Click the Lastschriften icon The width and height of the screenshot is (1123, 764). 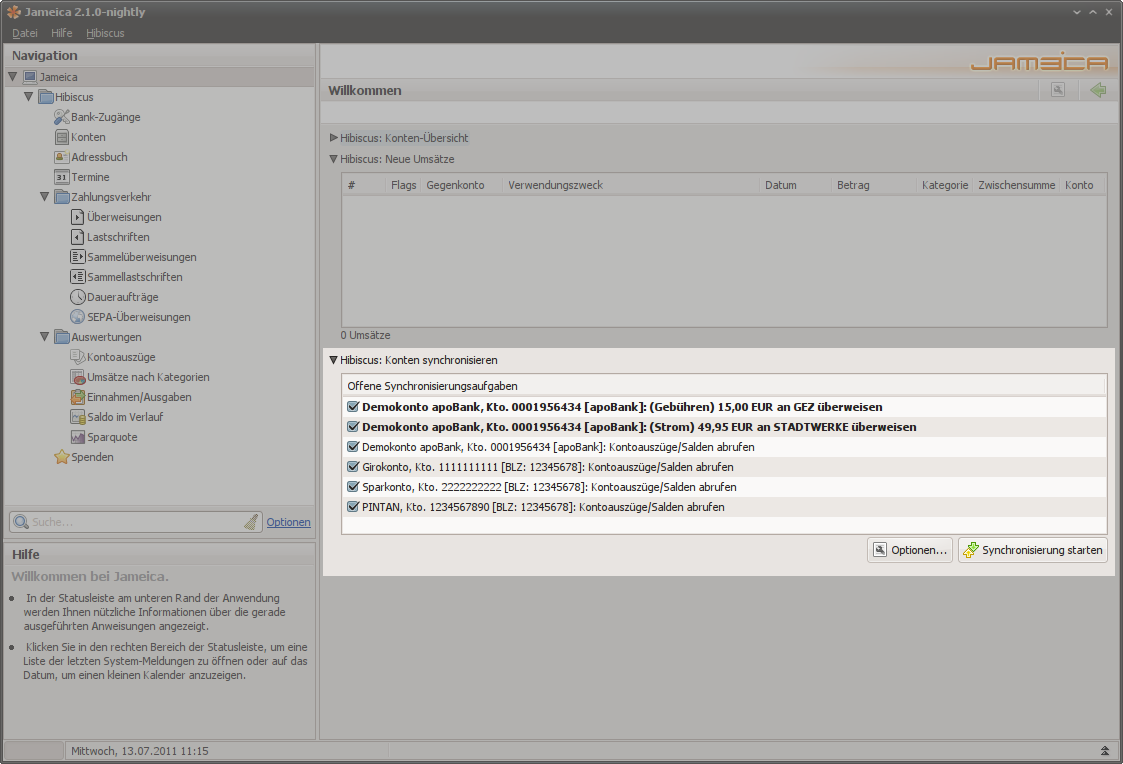(77, 237)
